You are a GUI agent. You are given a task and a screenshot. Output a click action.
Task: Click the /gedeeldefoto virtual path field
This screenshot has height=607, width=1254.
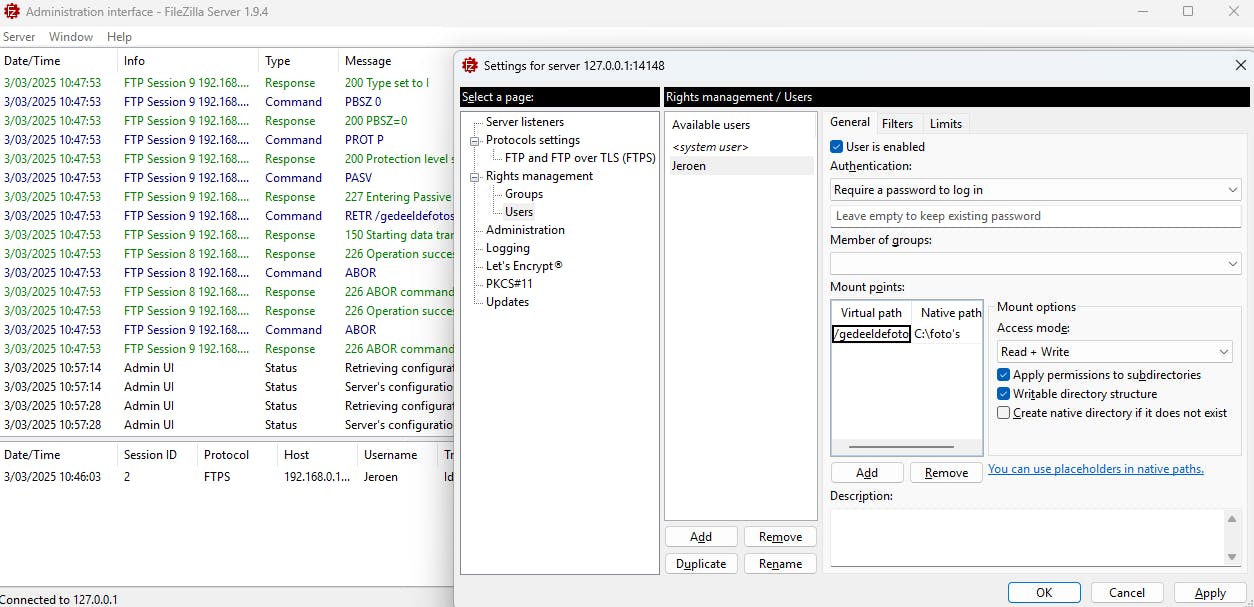pyautogui.click(x=871, y=334)
